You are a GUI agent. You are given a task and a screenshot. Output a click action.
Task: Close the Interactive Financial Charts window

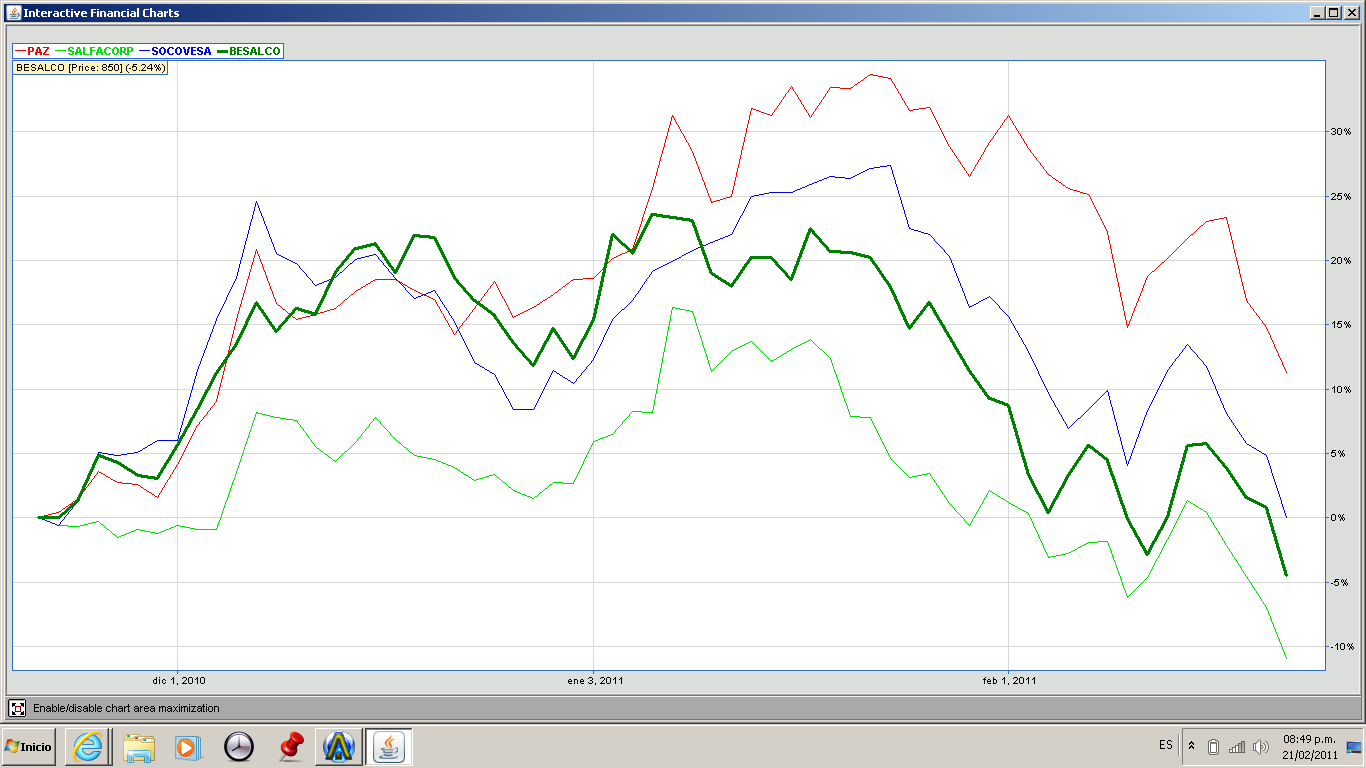tap(1350, 13)
